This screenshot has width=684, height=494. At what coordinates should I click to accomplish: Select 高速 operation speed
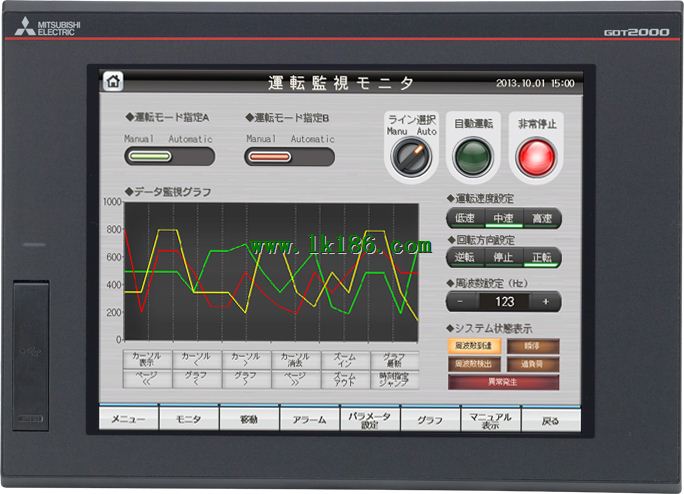click(x=542, y=219)
